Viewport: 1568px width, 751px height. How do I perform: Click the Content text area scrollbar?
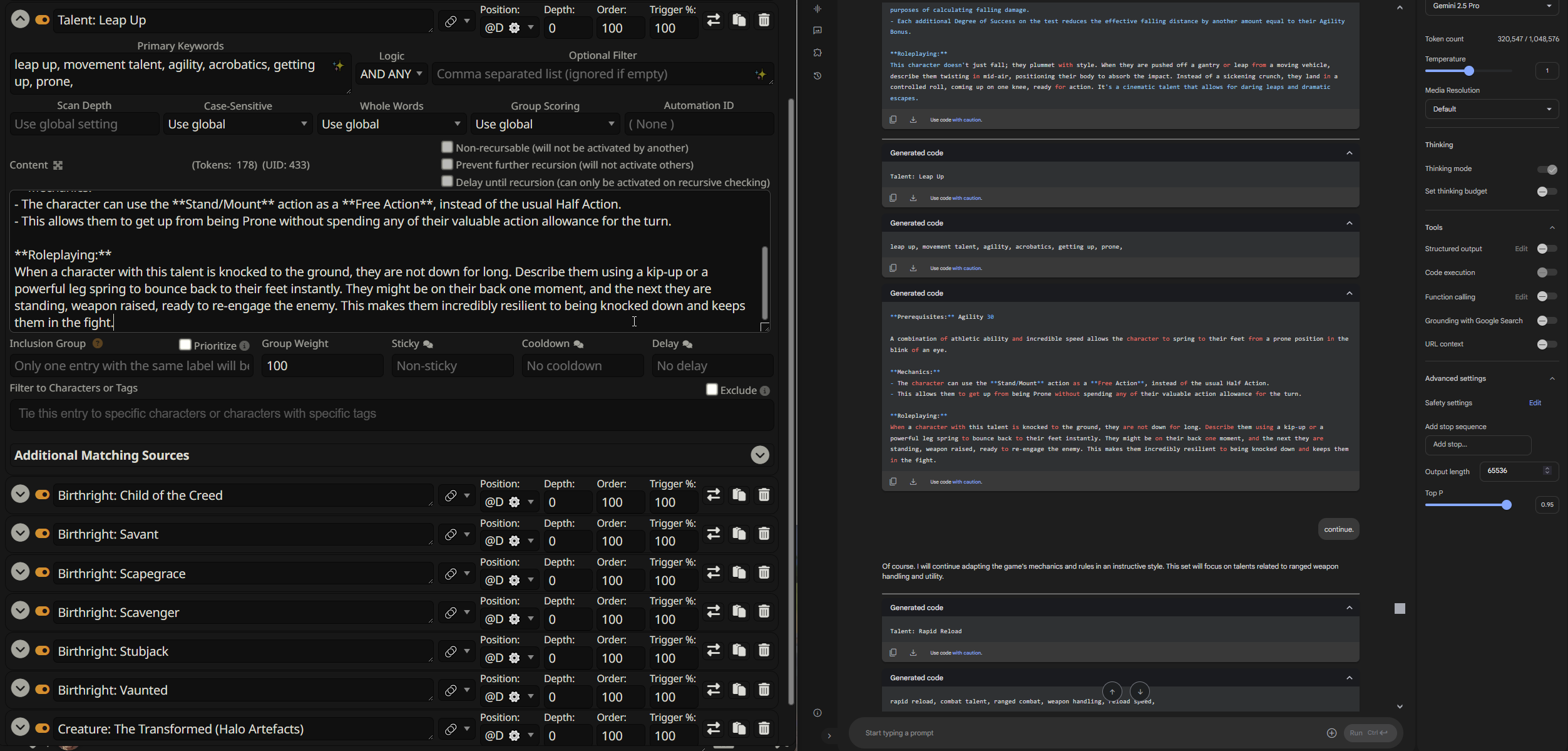tap(764, 283)
